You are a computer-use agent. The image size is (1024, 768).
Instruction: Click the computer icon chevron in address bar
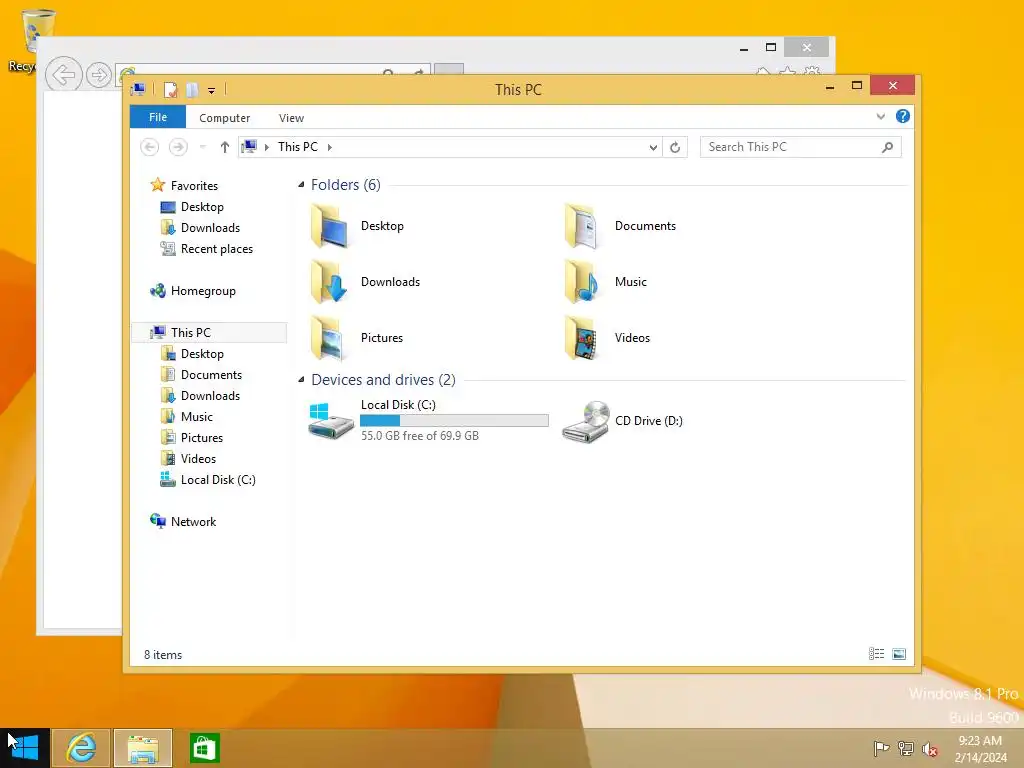coord(266,148)
